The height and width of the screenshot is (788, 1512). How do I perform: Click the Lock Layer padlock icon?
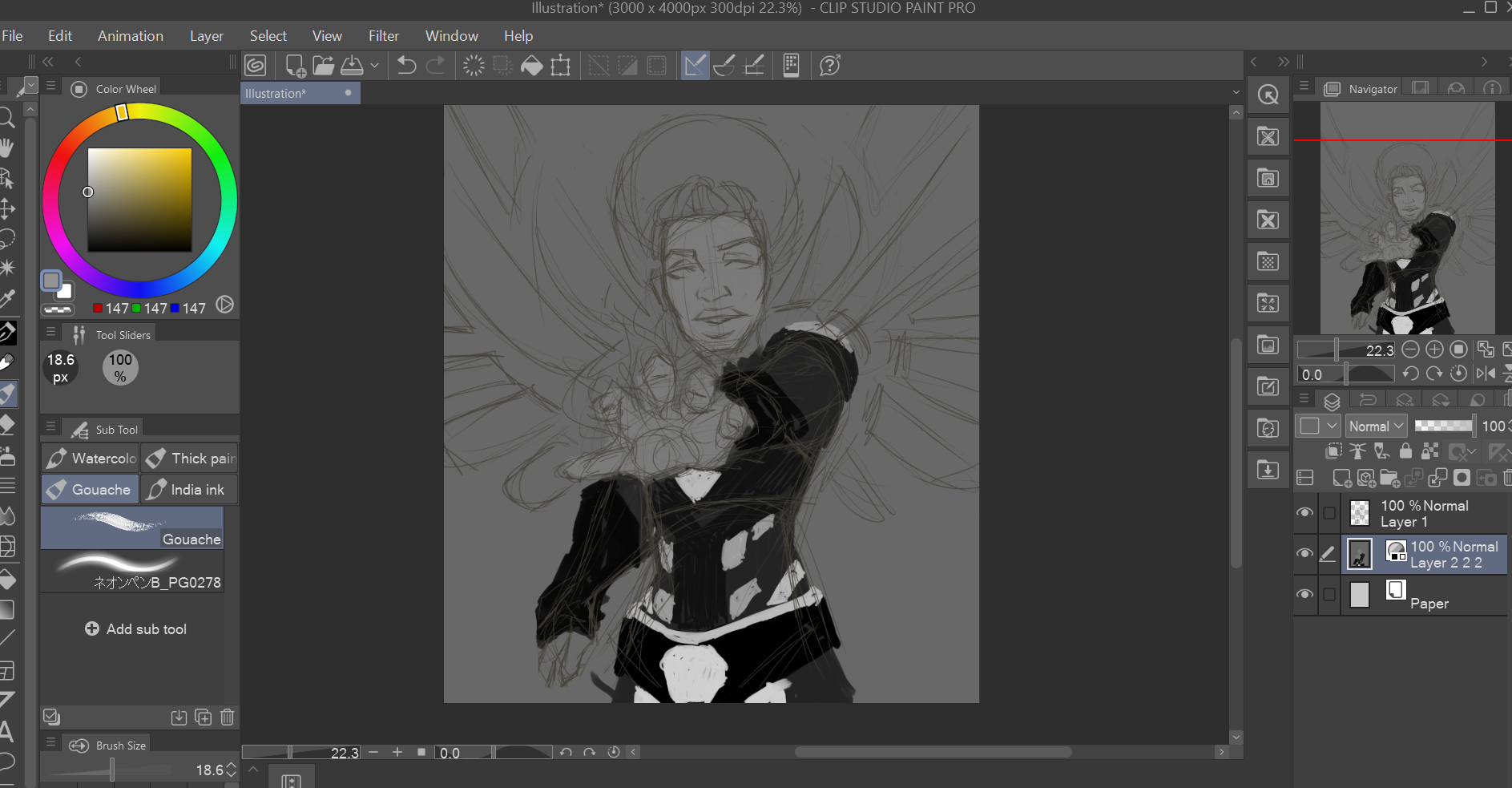1405,451
